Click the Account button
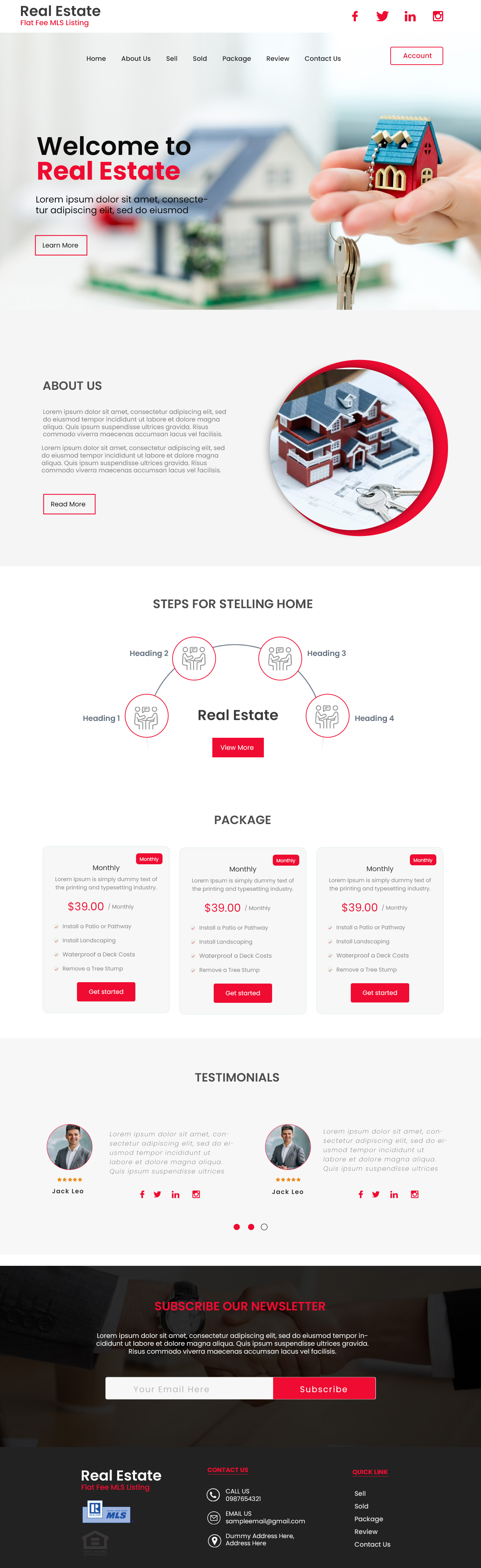 pyautogui.click(x=416, y=55)
